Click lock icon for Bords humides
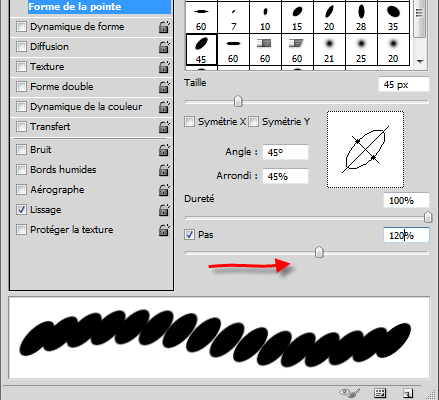This screenshot has width=439, height=400. (164, 170)
